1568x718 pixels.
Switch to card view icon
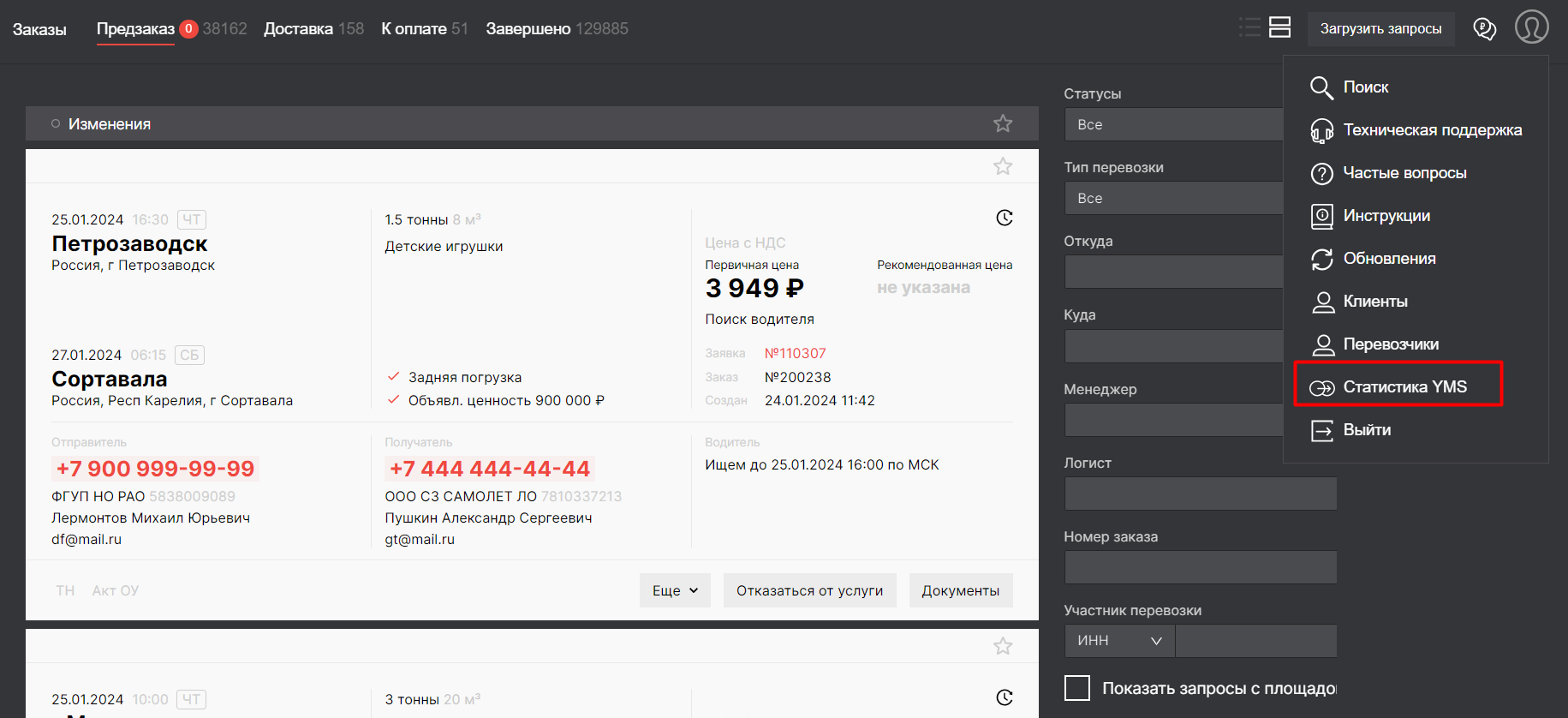(x=1280, y=27)
